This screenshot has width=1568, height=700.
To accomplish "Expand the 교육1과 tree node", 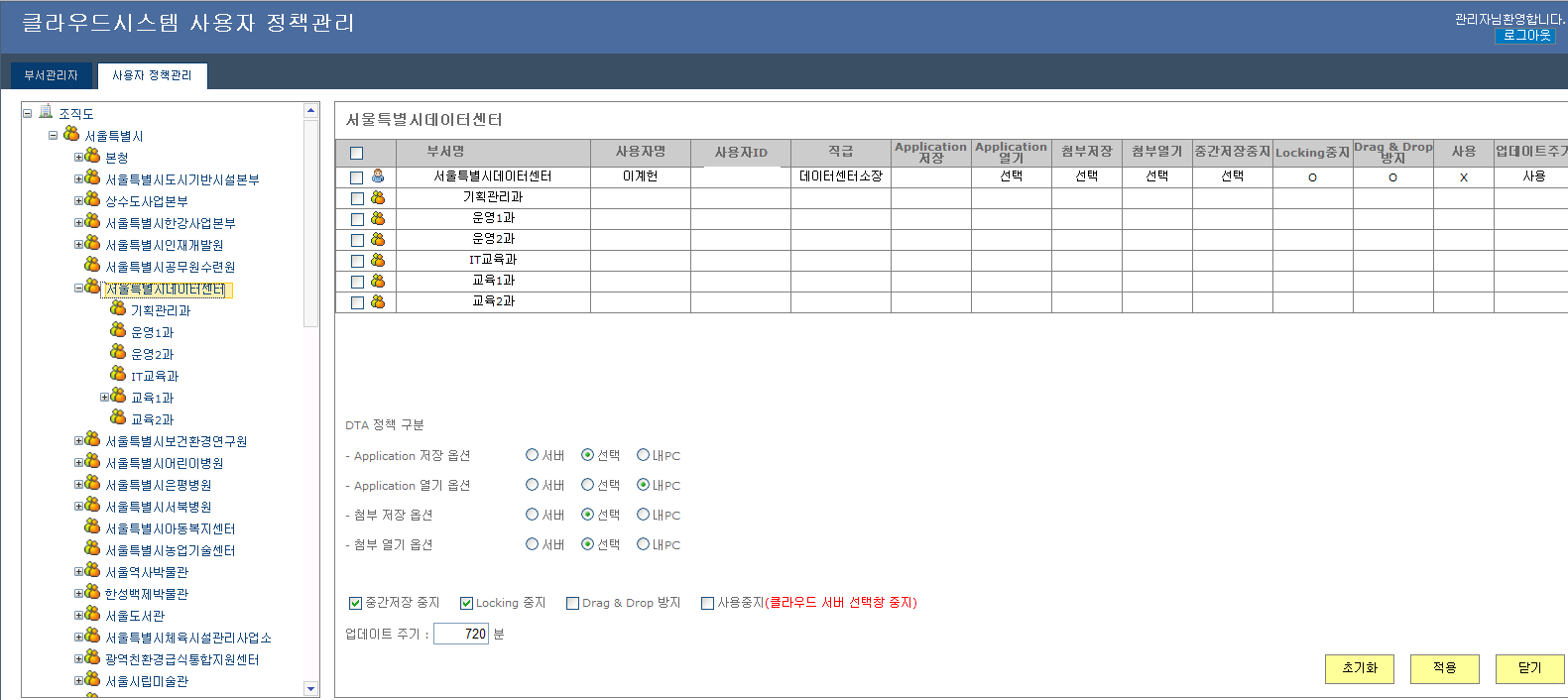I will pyautogui.click(x=104, y=398).
